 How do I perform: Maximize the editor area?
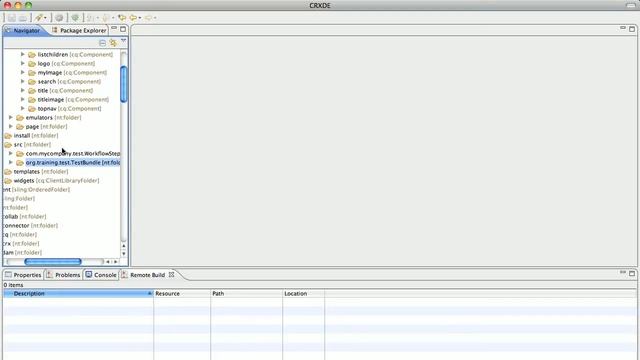click(632, 29)
